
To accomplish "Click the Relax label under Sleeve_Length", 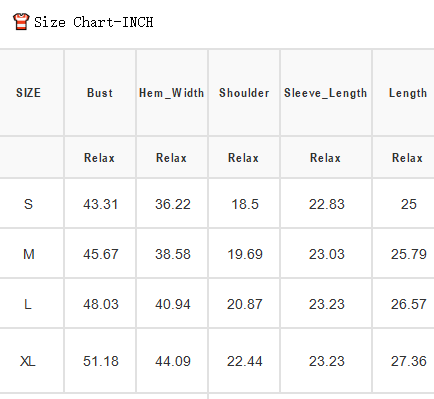I will [x=325, y=158].
